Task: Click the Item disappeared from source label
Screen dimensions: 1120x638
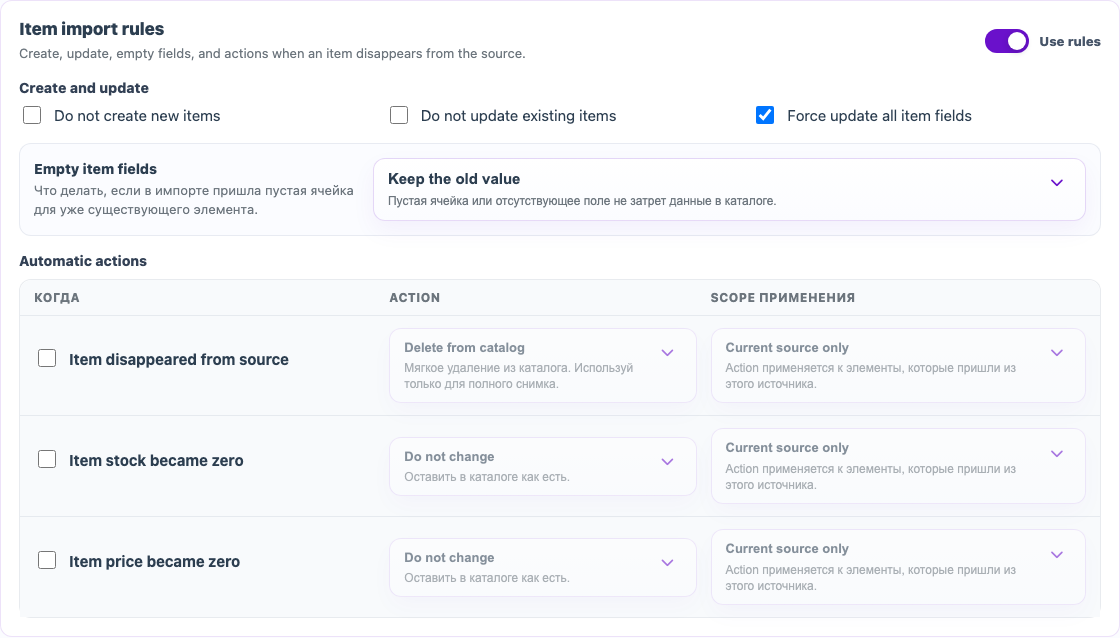Action: pyautogui.click(x=179, y=359)
